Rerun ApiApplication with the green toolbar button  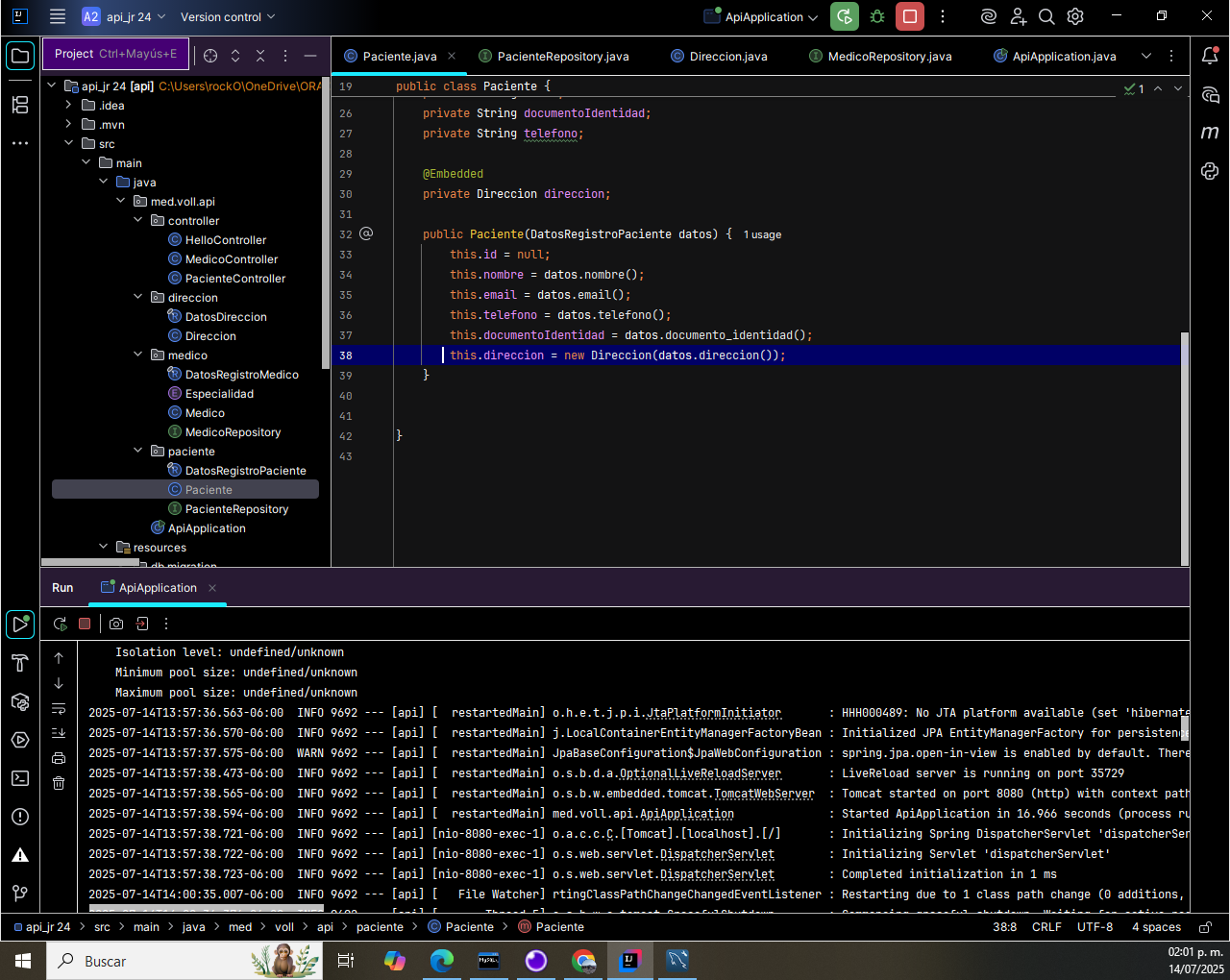(x=845, y=16)
